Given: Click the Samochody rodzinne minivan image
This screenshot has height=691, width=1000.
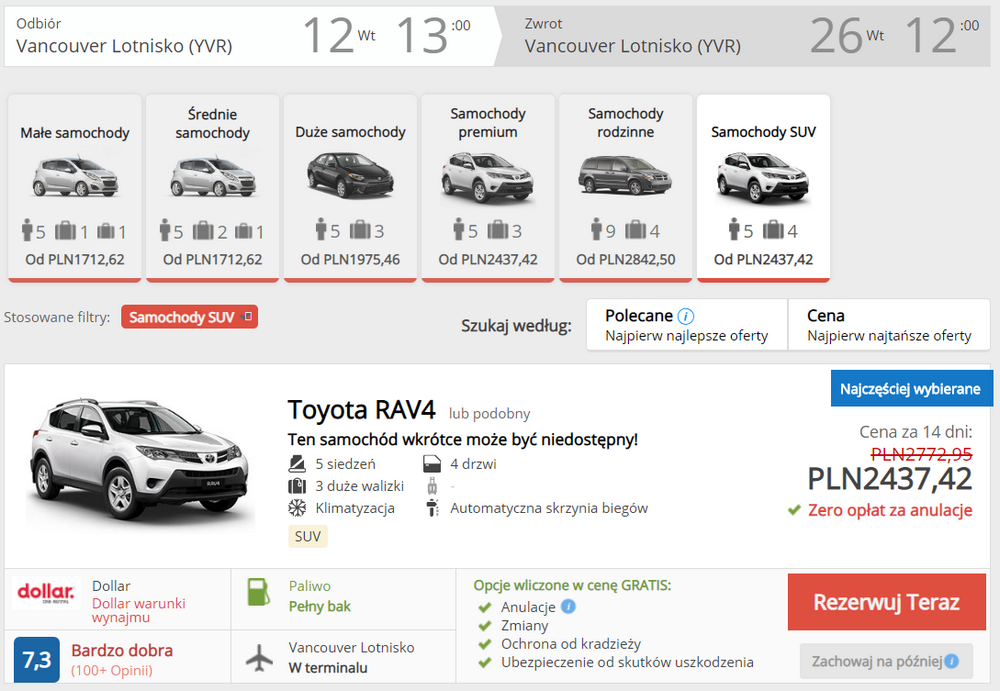Looking at the screenshot, I should 626,175.
